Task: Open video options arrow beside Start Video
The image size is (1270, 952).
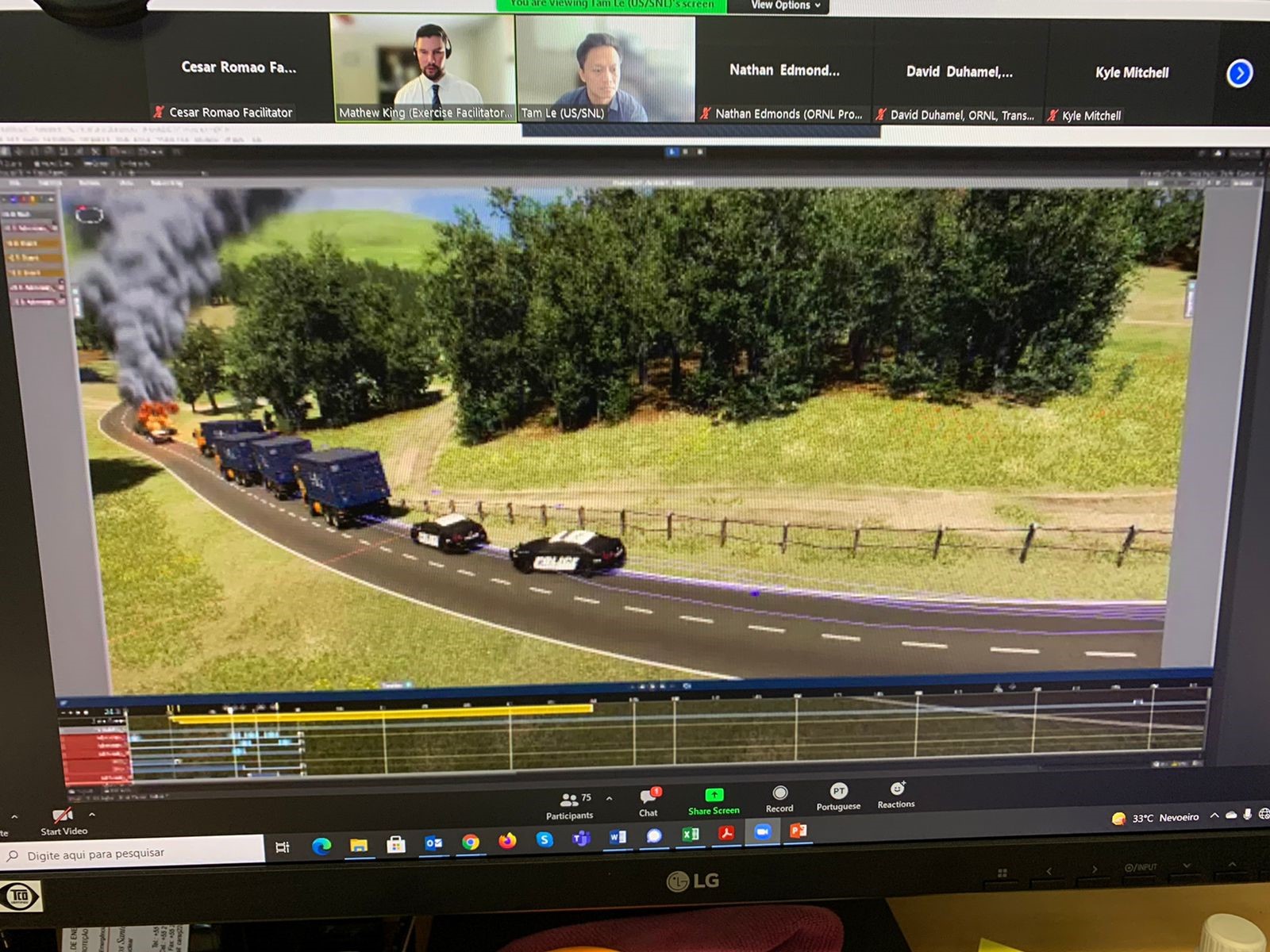Action: click(92, 815)
